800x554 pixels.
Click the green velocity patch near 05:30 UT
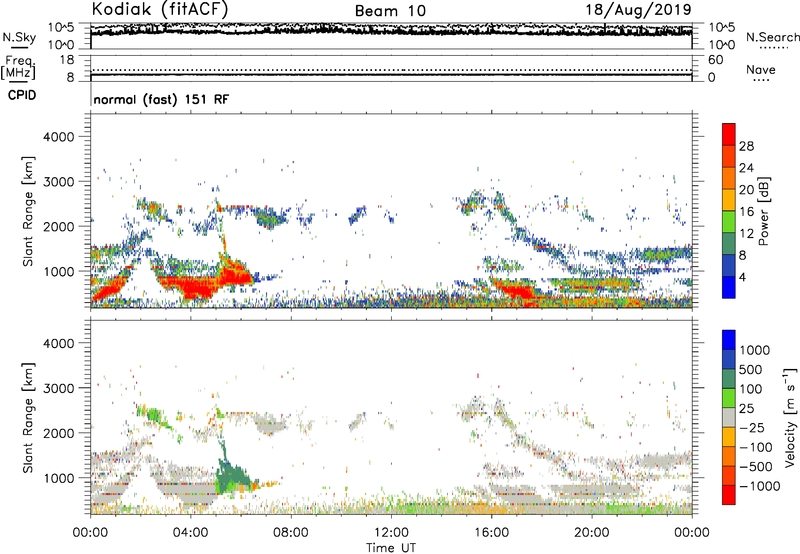pos(232,475)
